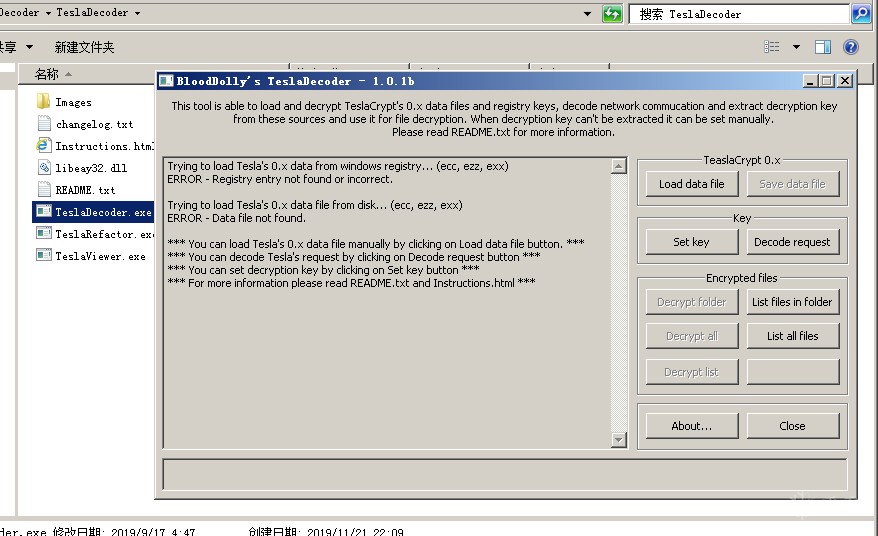Screen dimensions: 878x536
Task: Select the TeslaRefactor.exe file icon
Action: pos(44,234)
